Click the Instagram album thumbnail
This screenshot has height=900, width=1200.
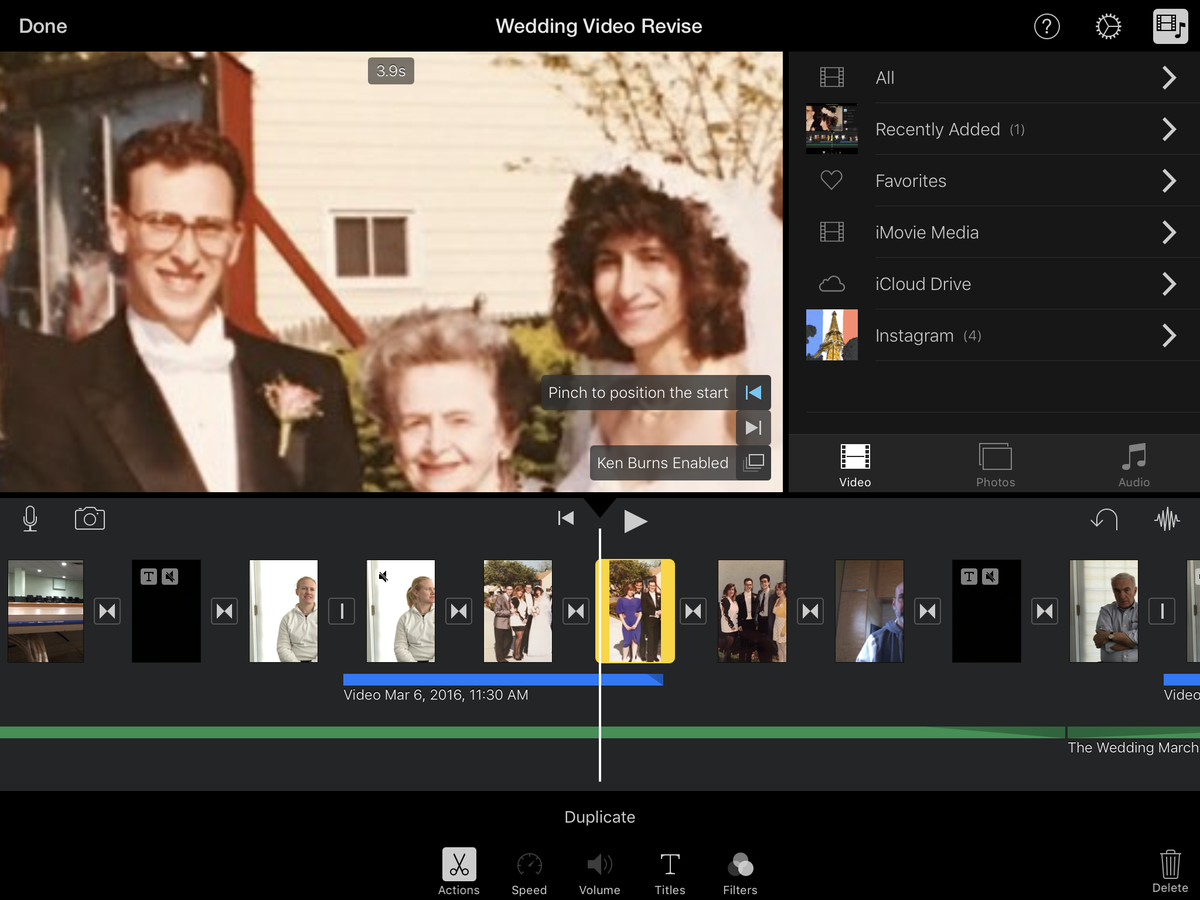coord(832,335)
